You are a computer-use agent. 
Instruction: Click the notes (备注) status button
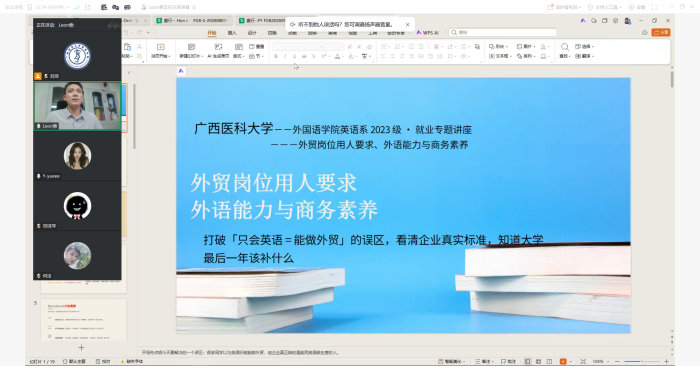coord(484,362)
